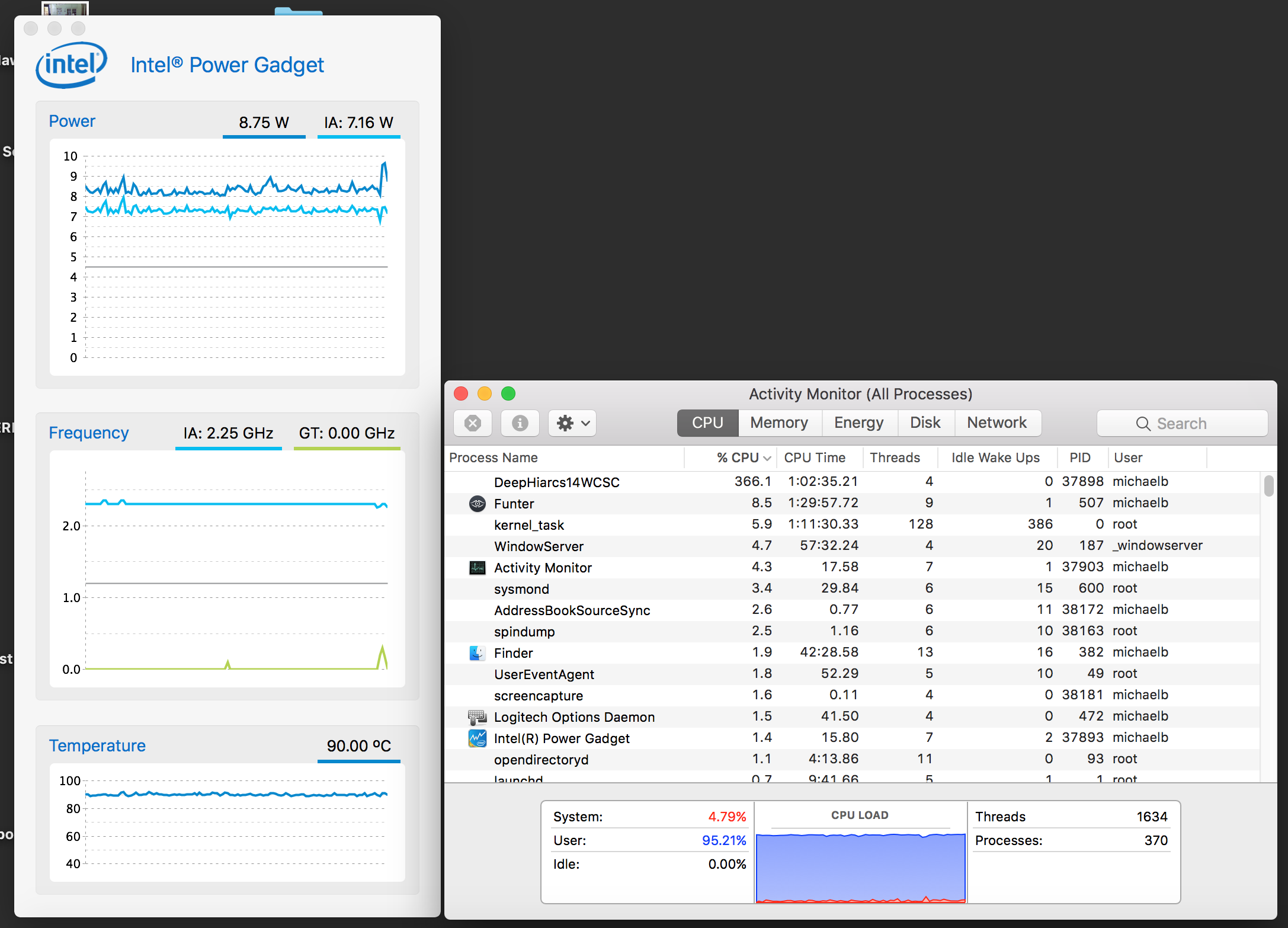Screen dimensions: 1288x928
Task: Click the Finder process icon
Action: coord(477,653)
